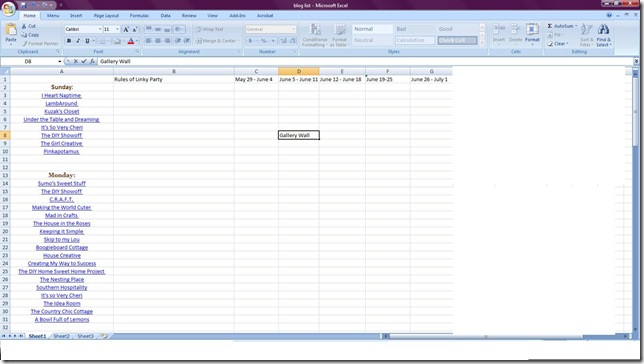Open the Office button menu
The height and width of the screenshot is (364, 644).
[9, 8]
